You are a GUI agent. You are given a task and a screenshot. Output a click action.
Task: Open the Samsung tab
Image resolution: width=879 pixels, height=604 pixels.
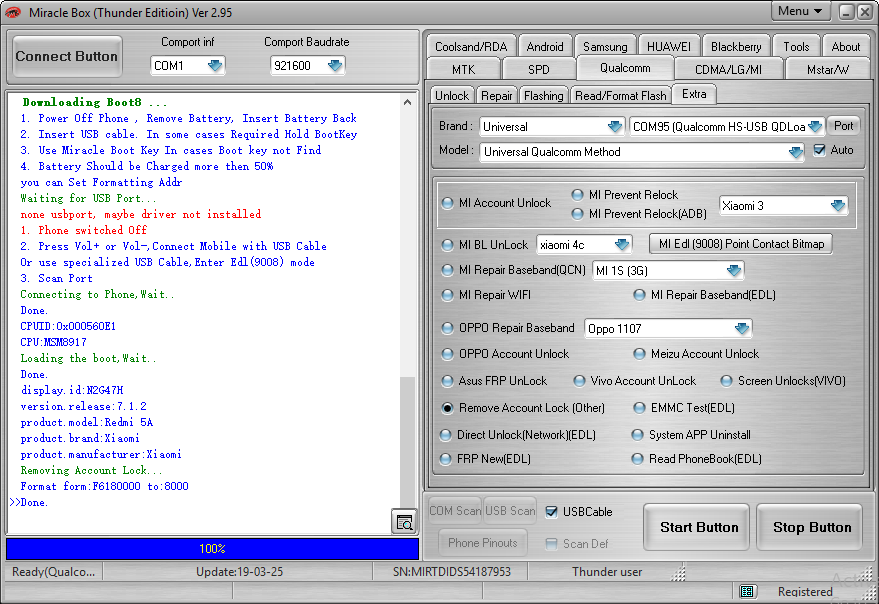pos(605,47)
